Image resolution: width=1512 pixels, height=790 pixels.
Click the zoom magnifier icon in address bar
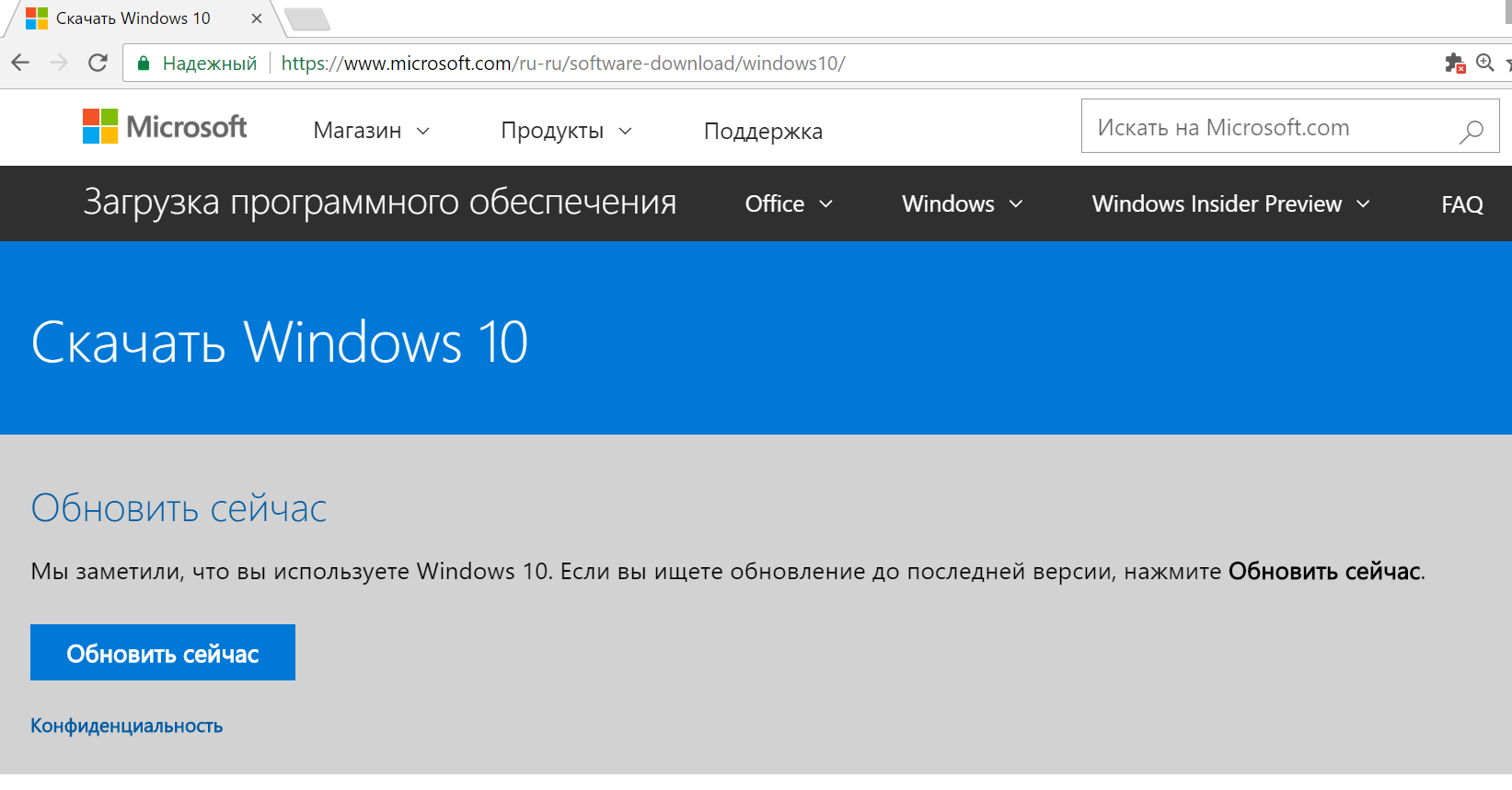pyautogui.click(x=1484, y=63)
